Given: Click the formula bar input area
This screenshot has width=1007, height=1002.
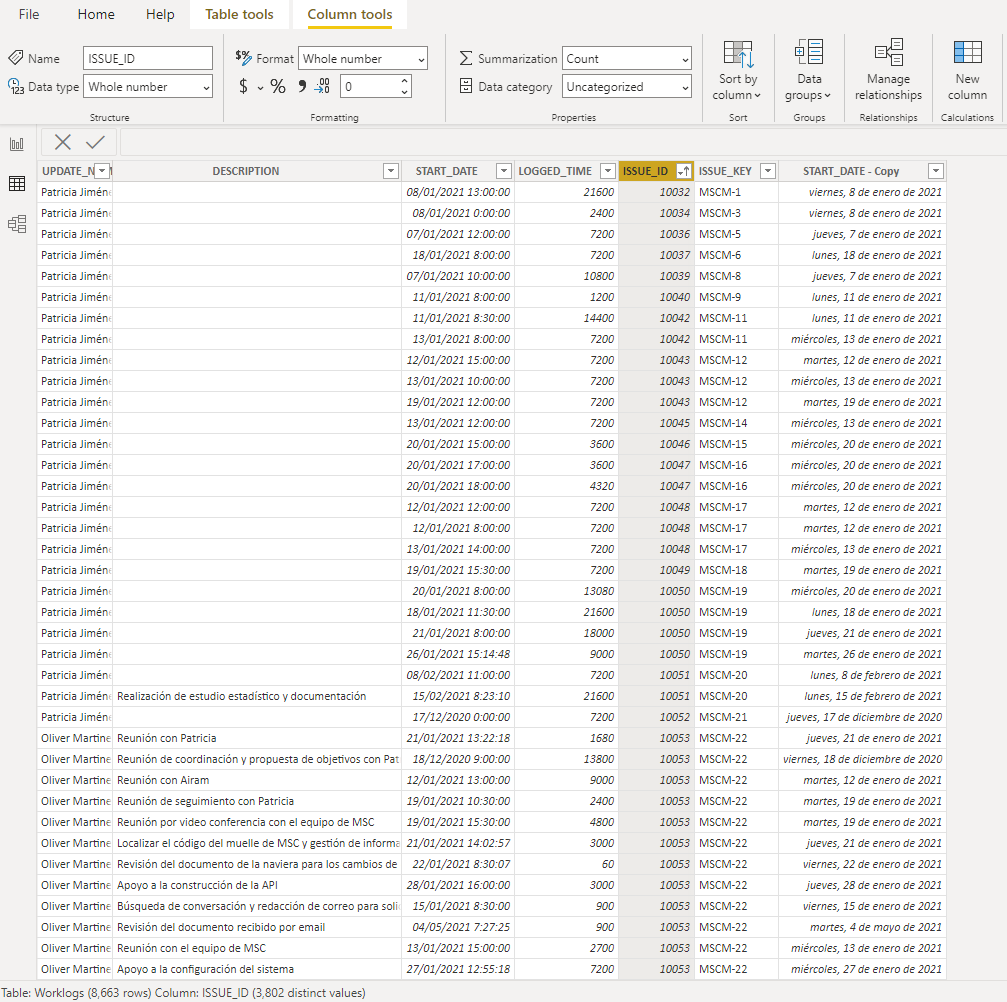Looking at the screenshot, I should click(563, 142).
